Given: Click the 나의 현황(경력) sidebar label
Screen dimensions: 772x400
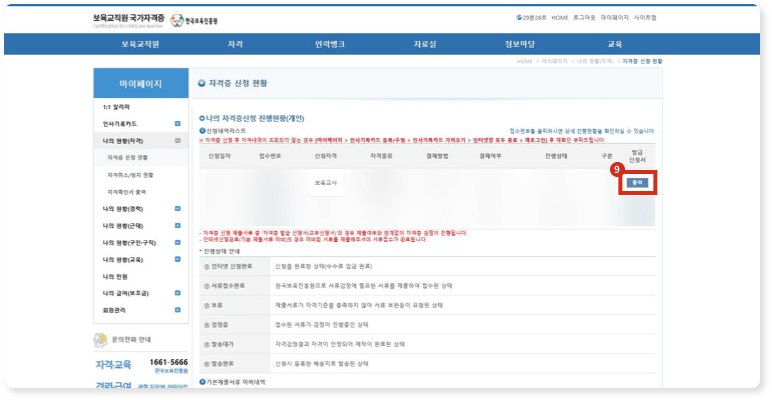Looking at the screenshot, I should (x=123, y=209).
